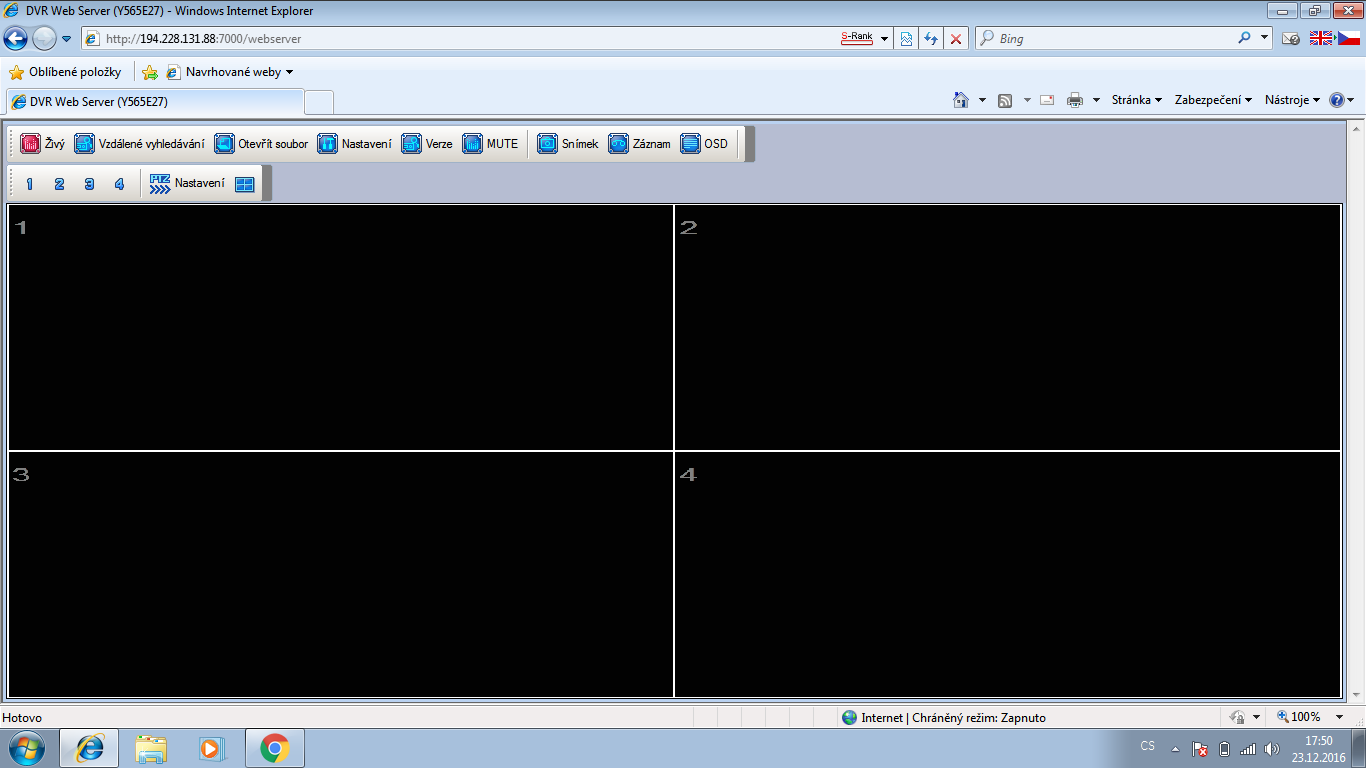Click the RSS feeds icon

1005,100
